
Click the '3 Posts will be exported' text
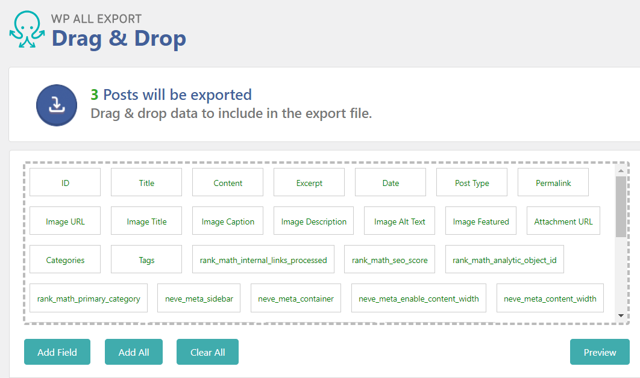pos(171,94)
